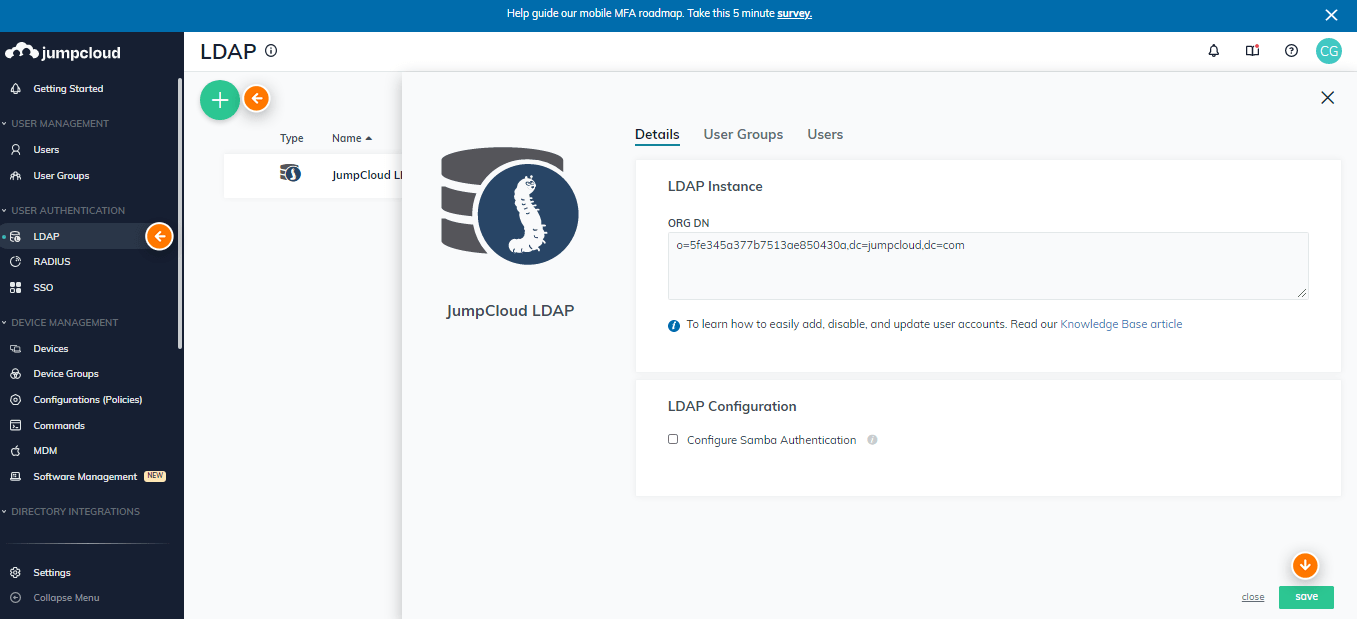The height and width of the screenshot is (619, 1357).
Task: Select the JumpCloud LDAP table row name
Action: (x=366, y=175)
